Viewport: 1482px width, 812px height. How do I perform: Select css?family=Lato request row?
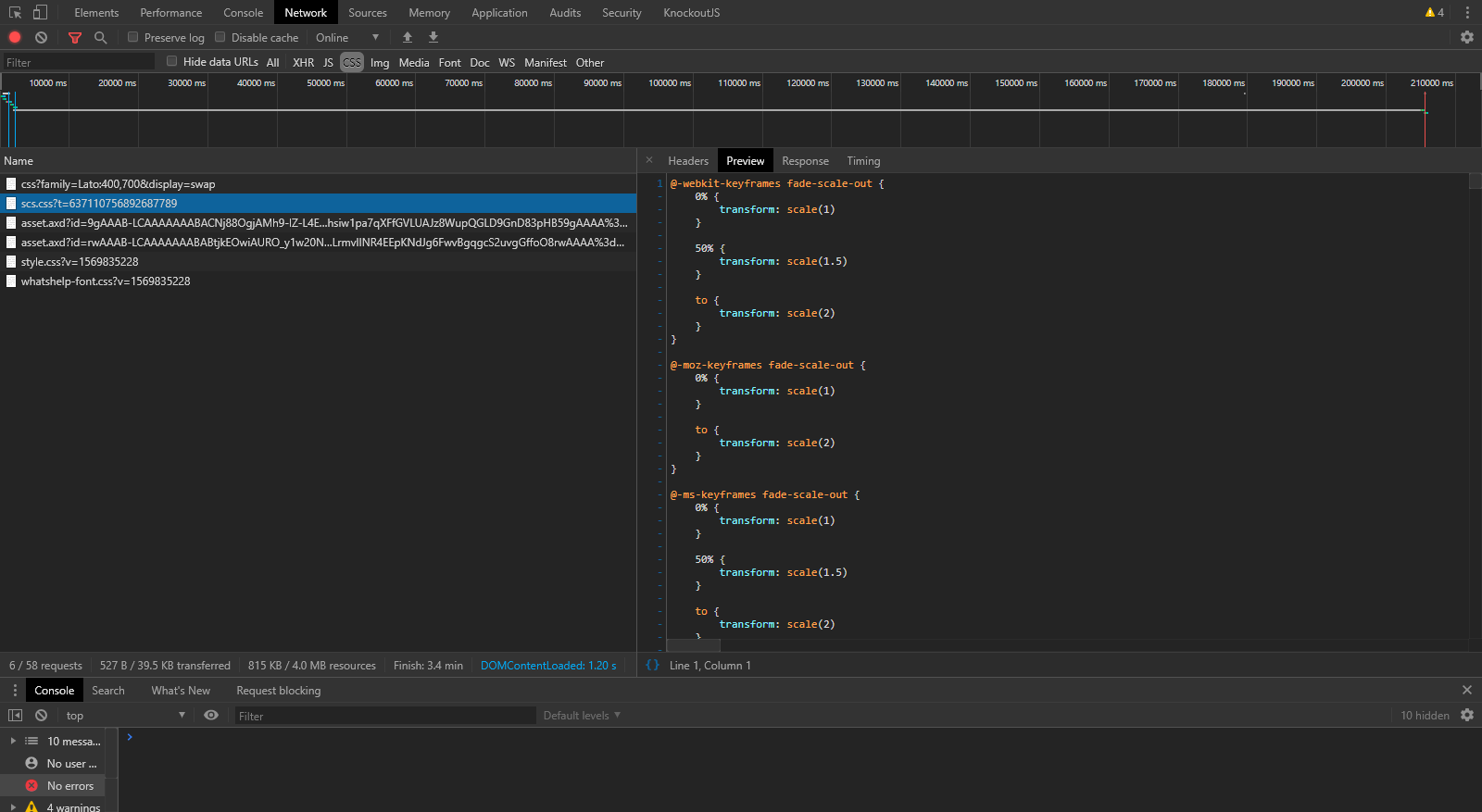[x=318, y=183]
